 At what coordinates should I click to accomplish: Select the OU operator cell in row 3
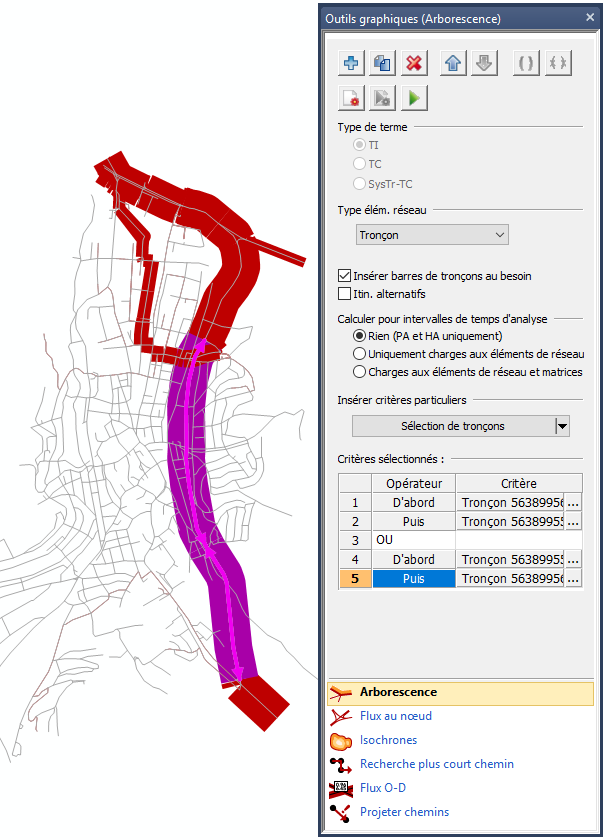click(413, 540)
